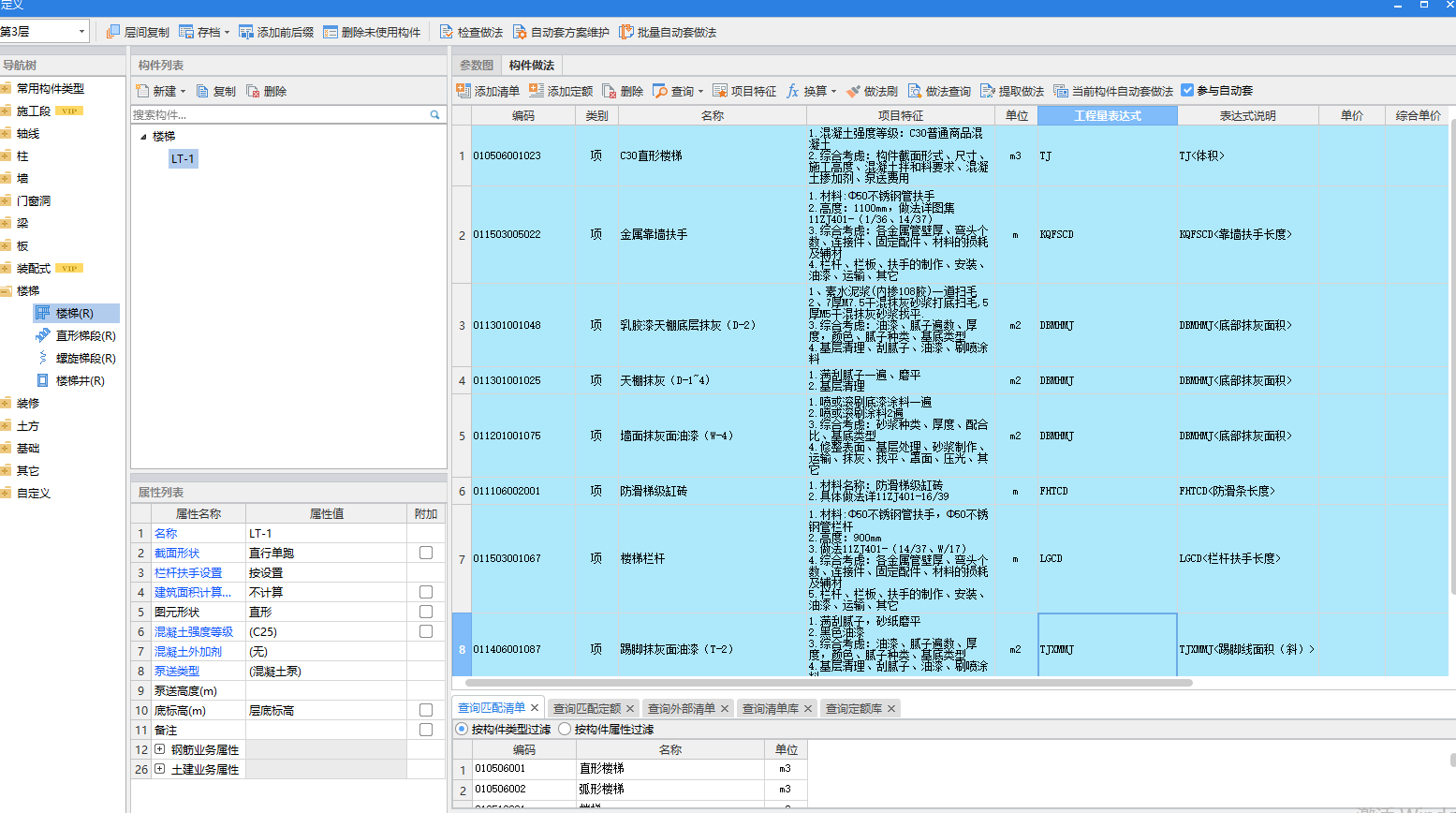The height and width of the screenshot is (813, 1456).
Task: Open 查询 dropdown menu
Action: [x=700, y=92]
